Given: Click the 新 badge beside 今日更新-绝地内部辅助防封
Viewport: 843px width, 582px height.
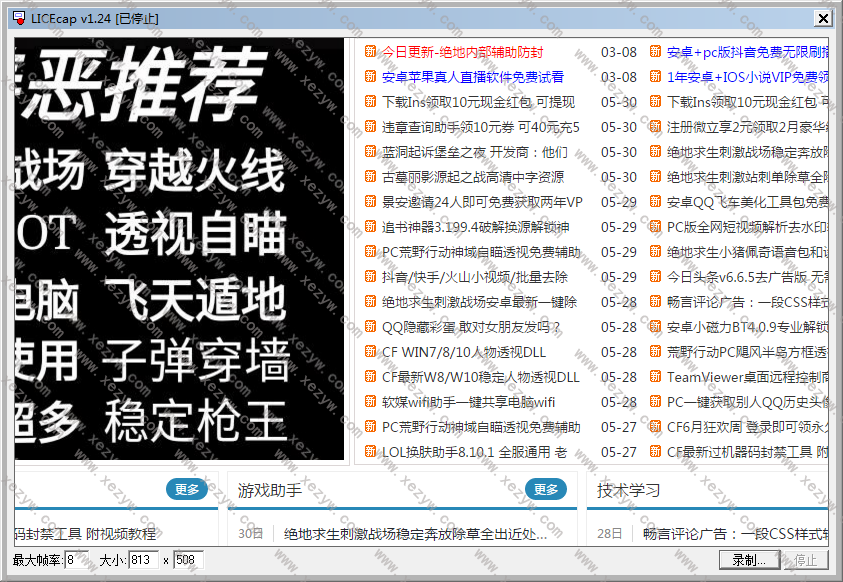Looking at the screenshot, I should [370, 52].
